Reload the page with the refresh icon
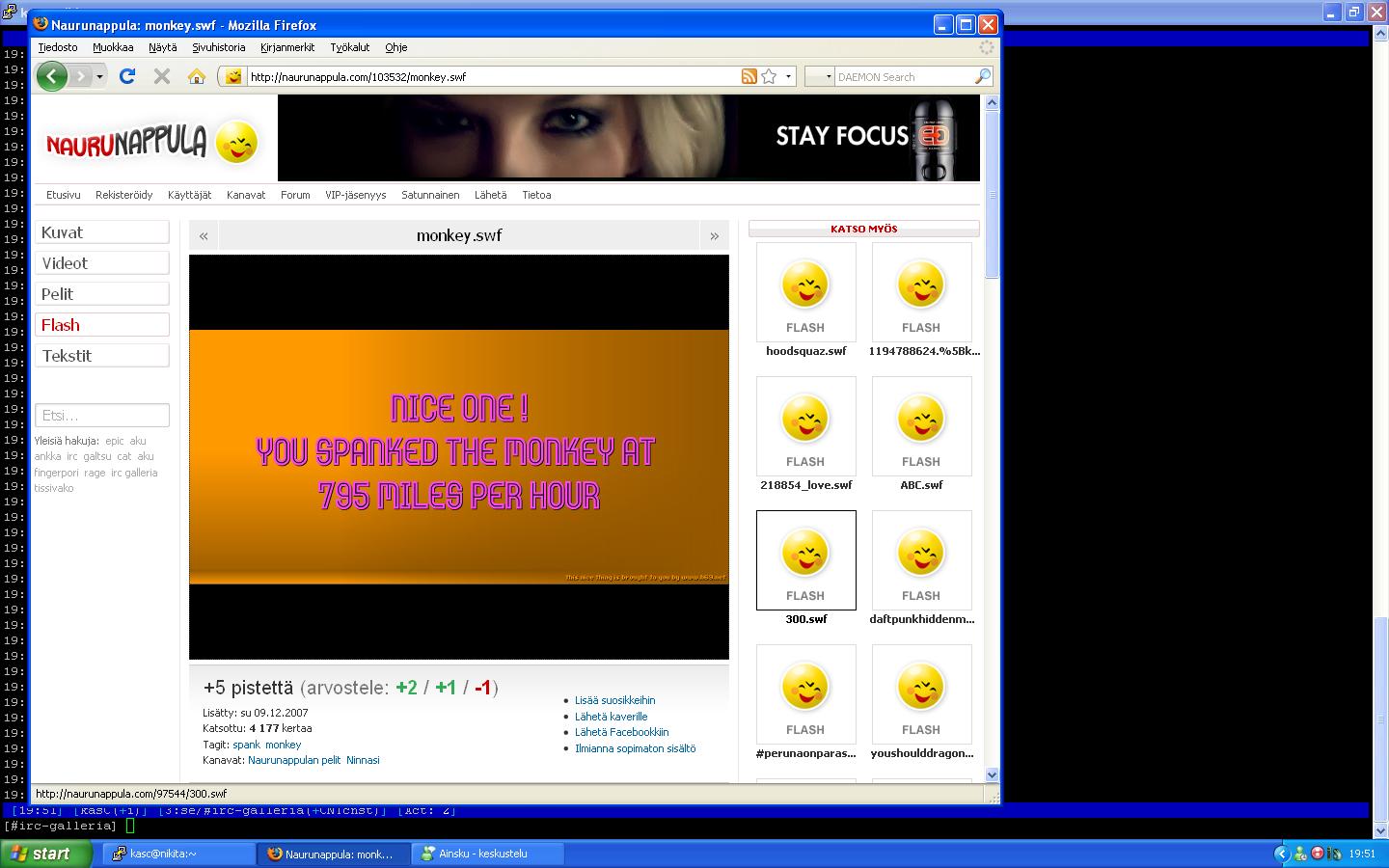This screenshot has height=868, width=1389. [x=126, y=76]
